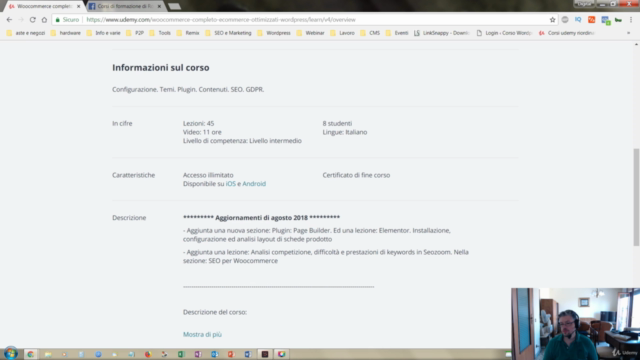Expand description with 'Mostra di più'

(202, 334)
